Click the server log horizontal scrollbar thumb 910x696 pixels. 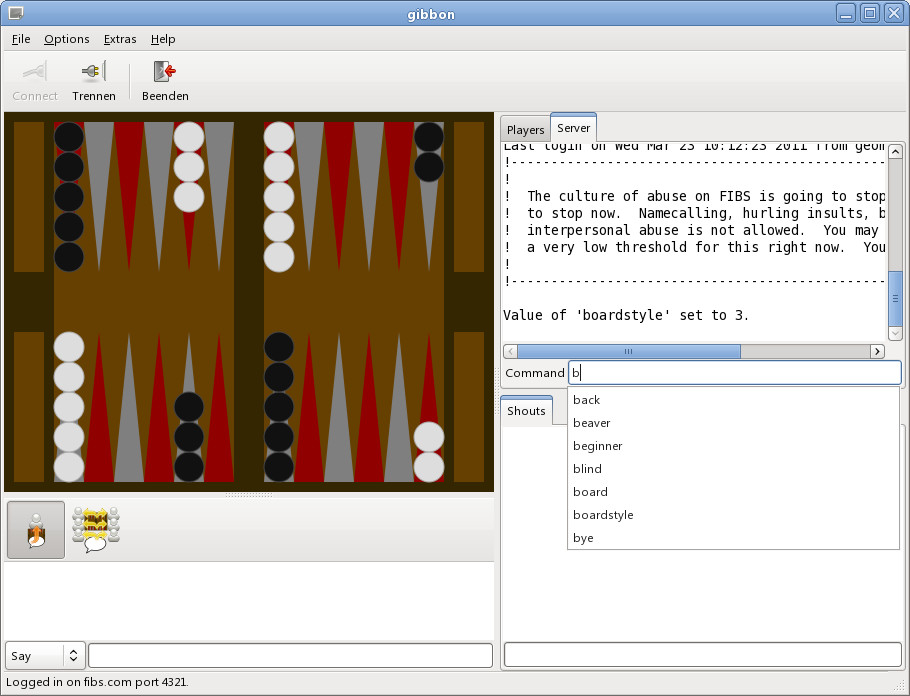tap(629, 351)
